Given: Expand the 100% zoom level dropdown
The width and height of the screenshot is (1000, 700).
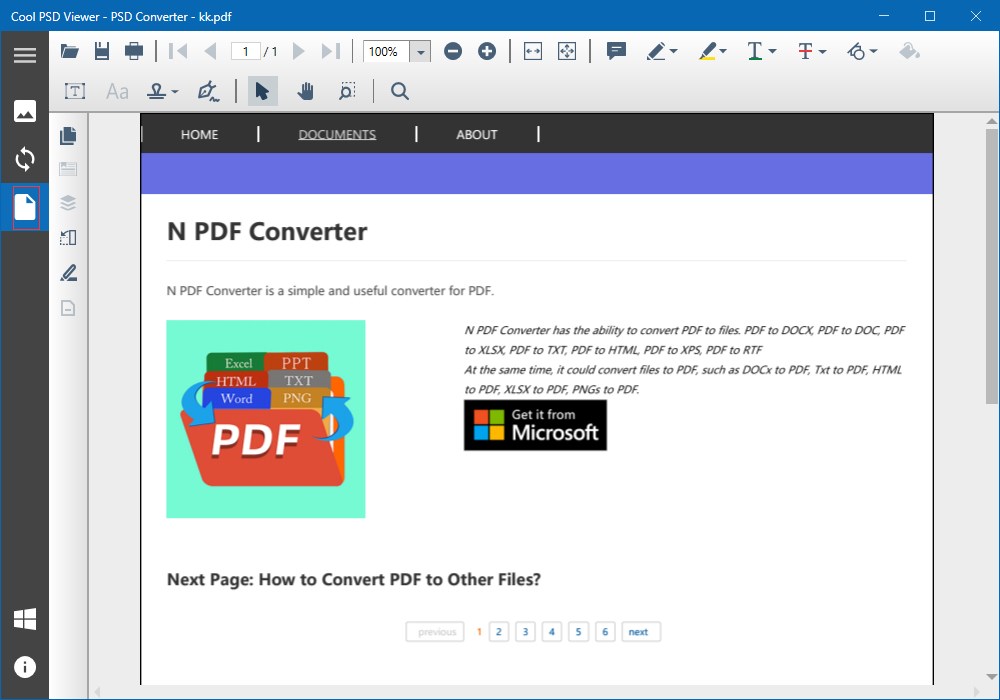Looking at the screenshot, I should pyautogui.click(x=420, y=52).
